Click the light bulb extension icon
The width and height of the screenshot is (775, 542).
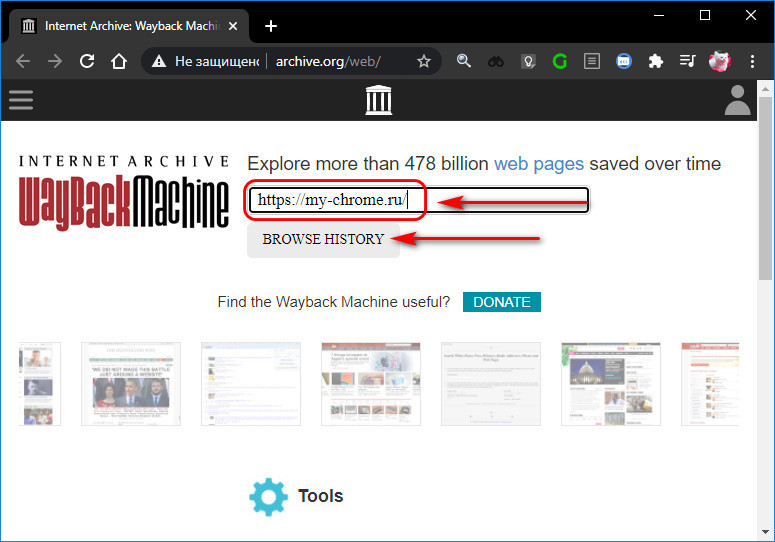click(528, 62)
